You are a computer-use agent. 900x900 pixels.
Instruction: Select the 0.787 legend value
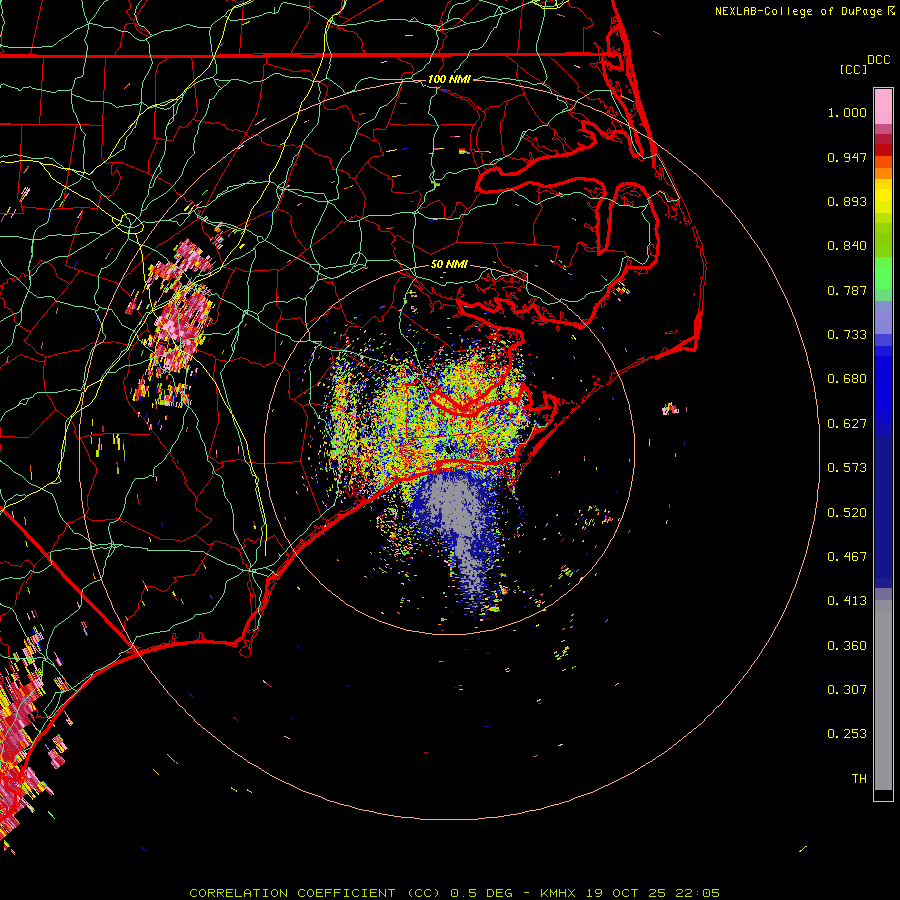click(x=847, y=290)
